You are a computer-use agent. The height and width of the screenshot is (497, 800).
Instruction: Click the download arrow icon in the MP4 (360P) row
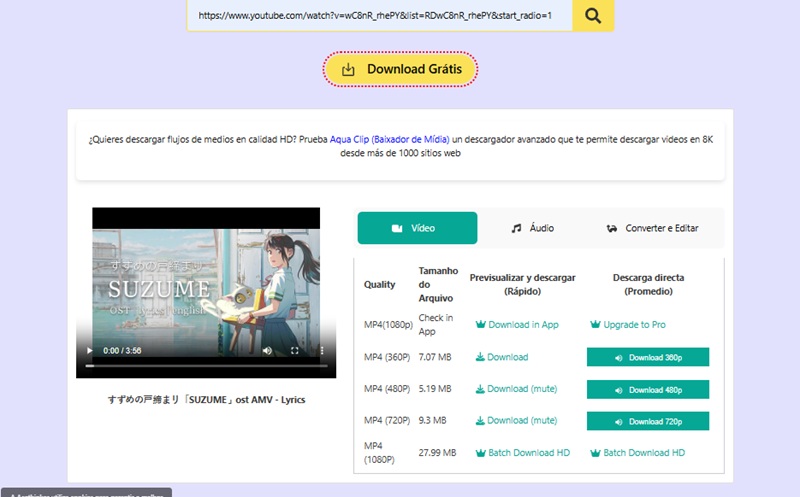tap(480, 357)
